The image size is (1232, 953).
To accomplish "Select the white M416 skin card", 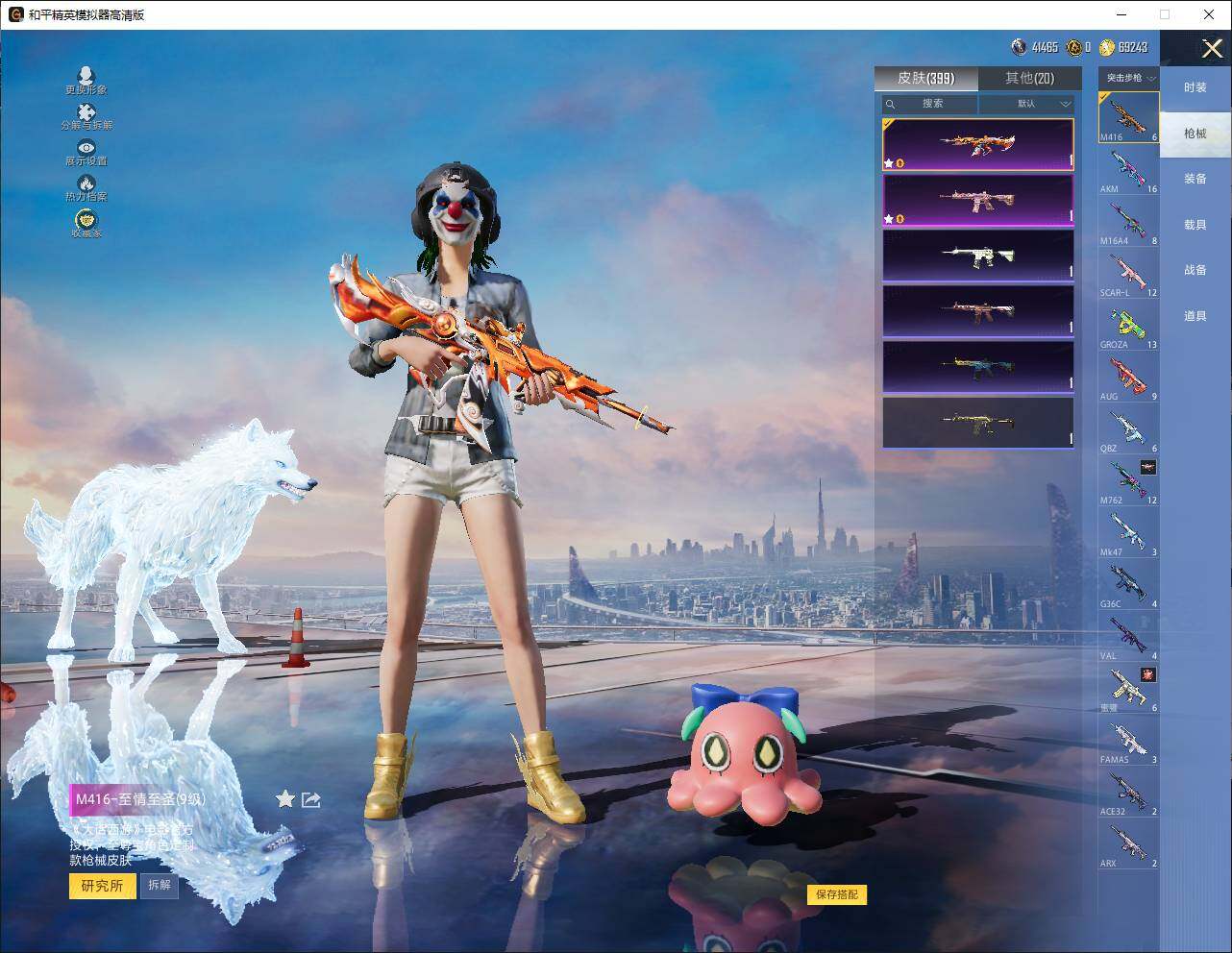I will [978, 256].
